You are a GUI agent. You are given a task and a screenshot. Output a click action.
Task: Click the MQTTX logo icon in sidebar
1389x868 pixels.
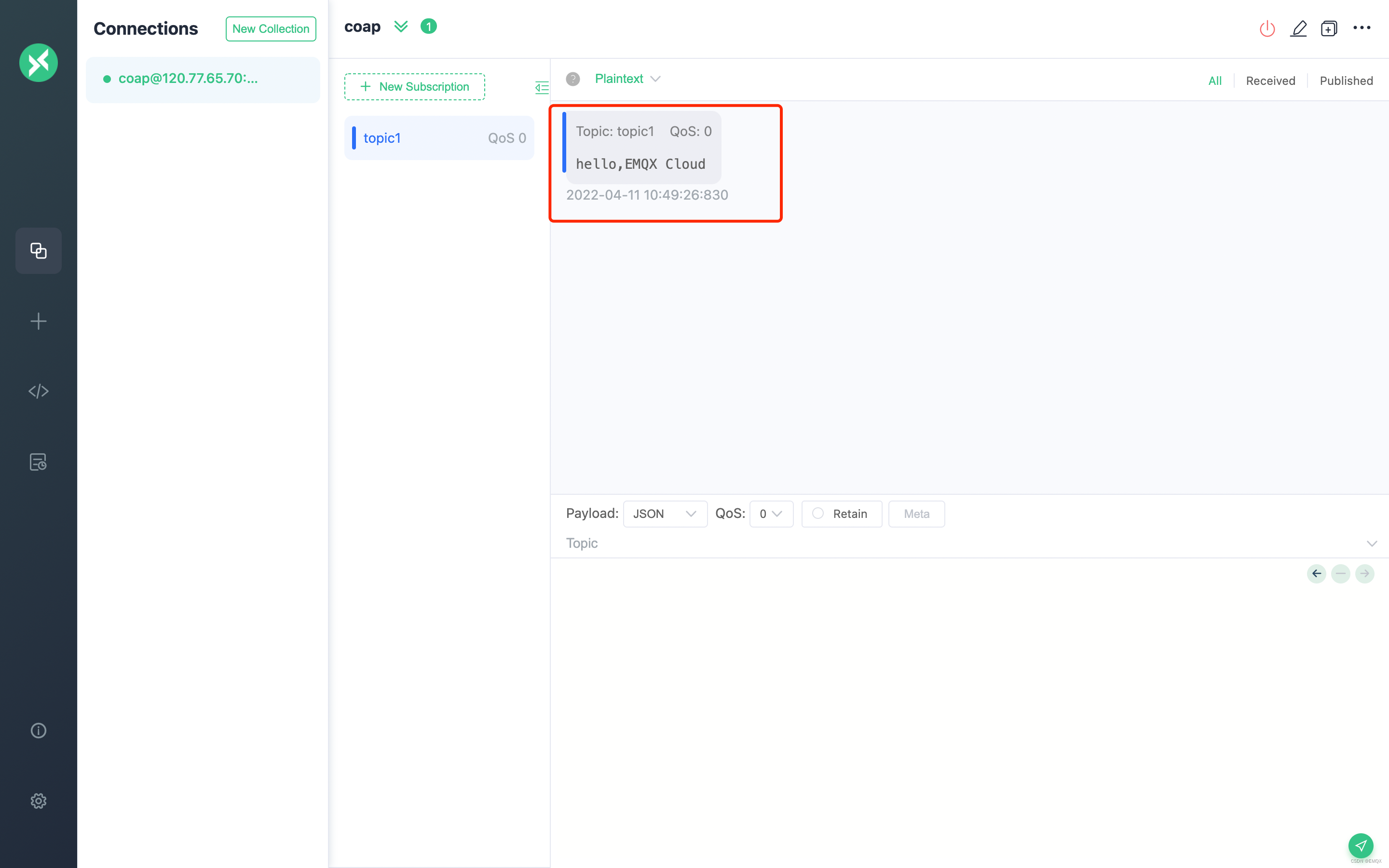(x=38, y=63)
